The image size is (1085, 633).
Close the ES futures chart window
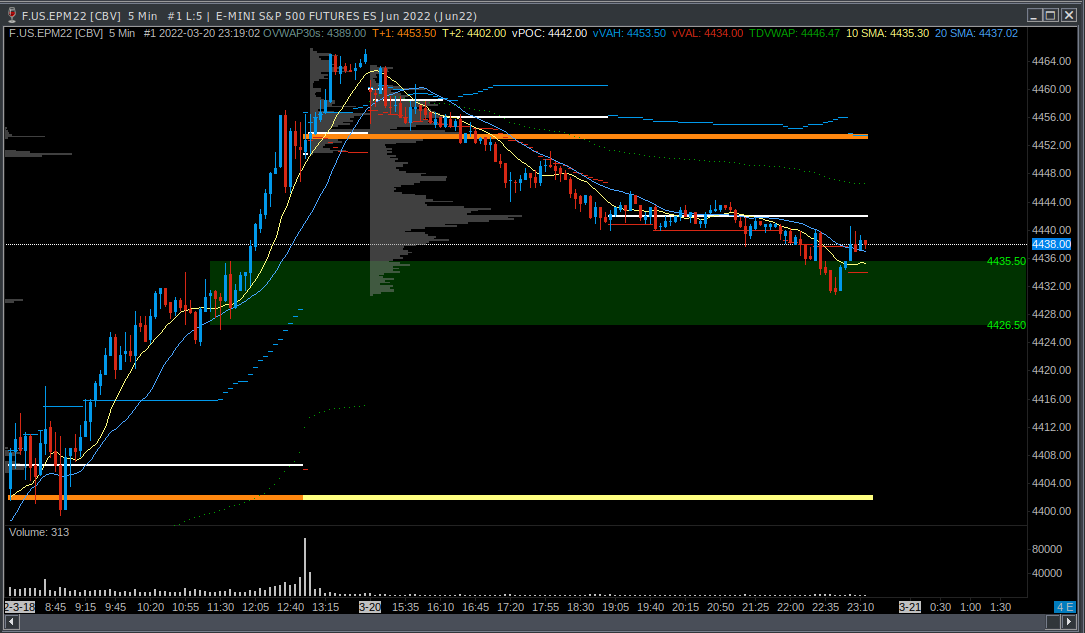point(1068,15)
